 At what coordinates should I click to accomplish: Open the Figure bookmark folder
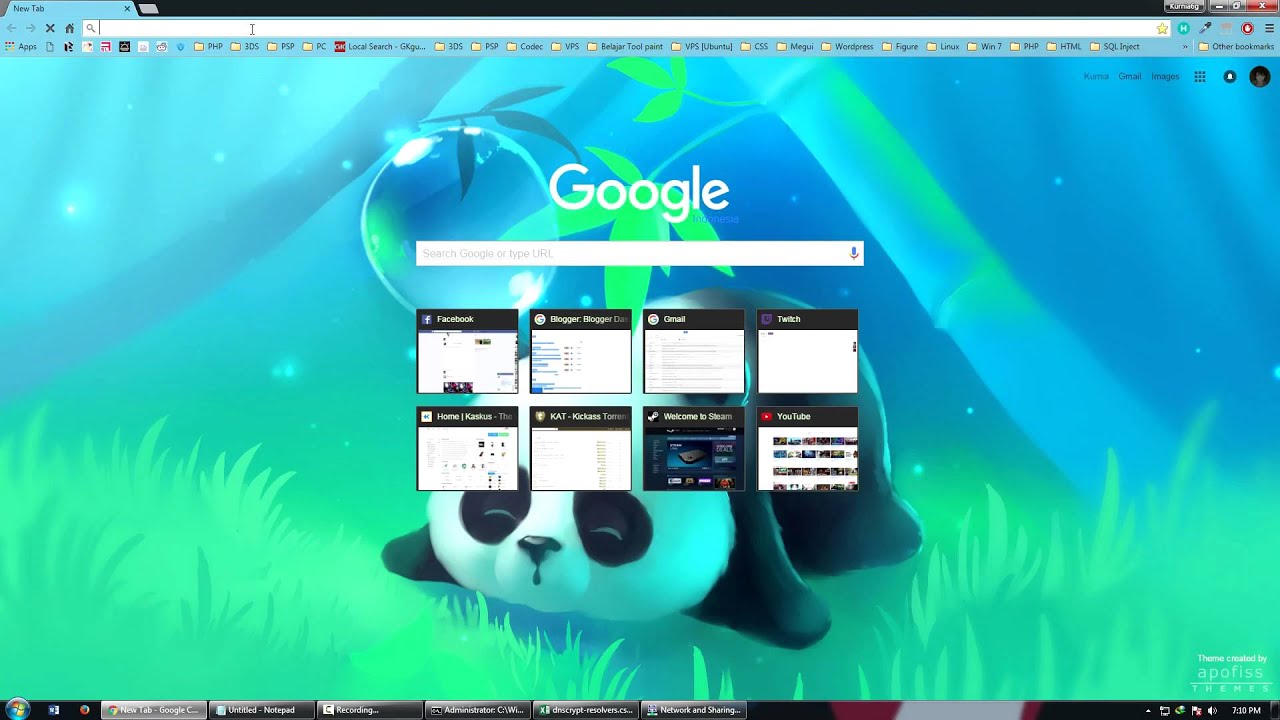(x=900, y=47)
